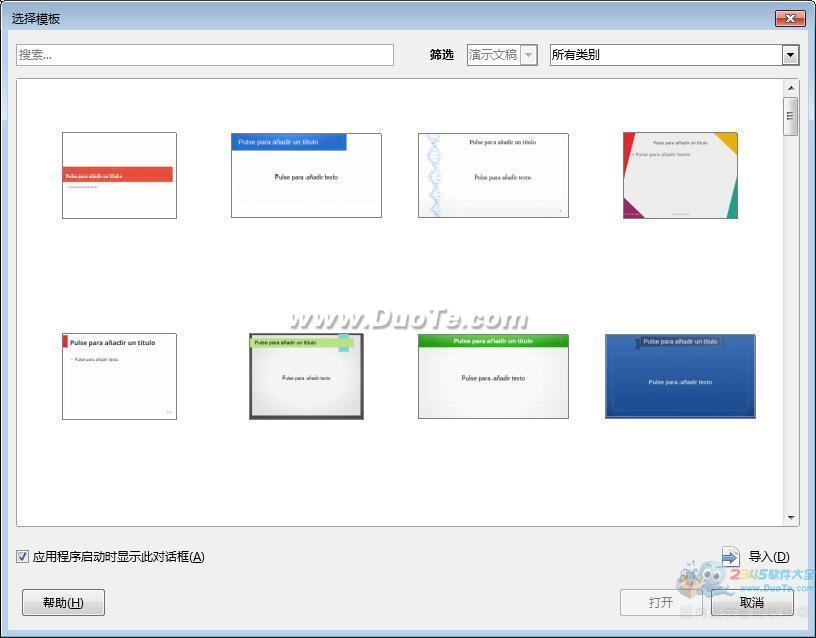
Task: Select the DNA helix template thumbnail
Action: (x=493, y=175)
